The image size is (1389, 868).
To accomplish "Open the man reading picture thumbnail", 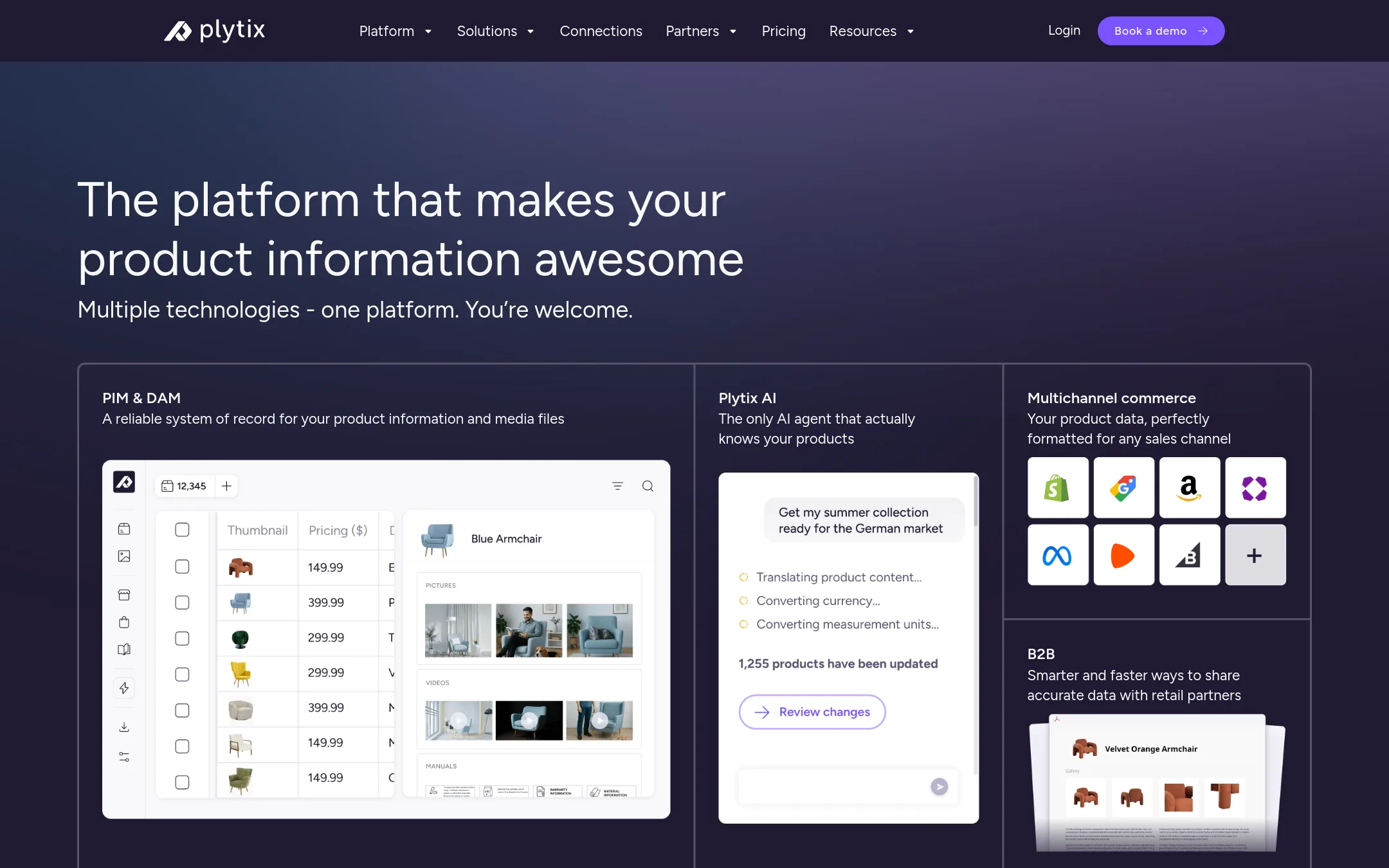I will coord(529,630).
